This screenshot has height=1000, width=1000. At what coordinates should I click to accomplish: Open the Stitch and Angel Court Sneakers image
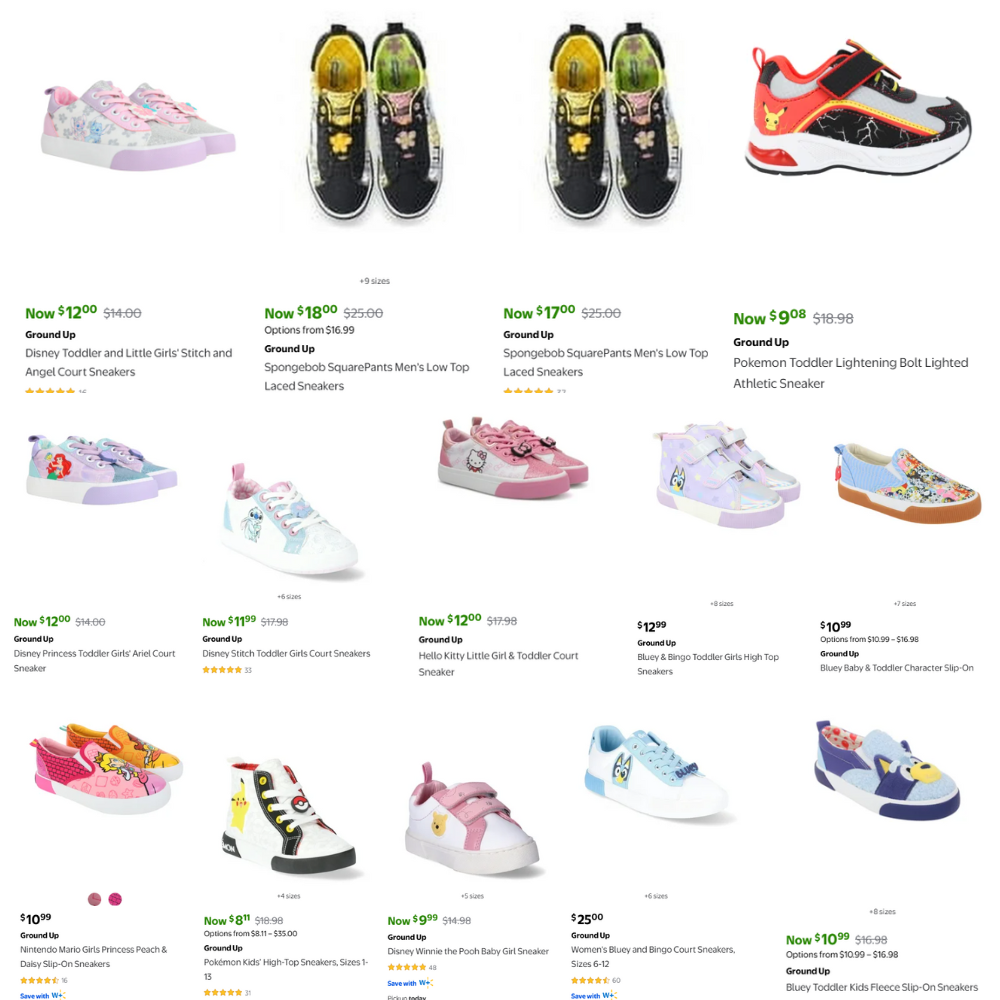[x=139, y=126]
